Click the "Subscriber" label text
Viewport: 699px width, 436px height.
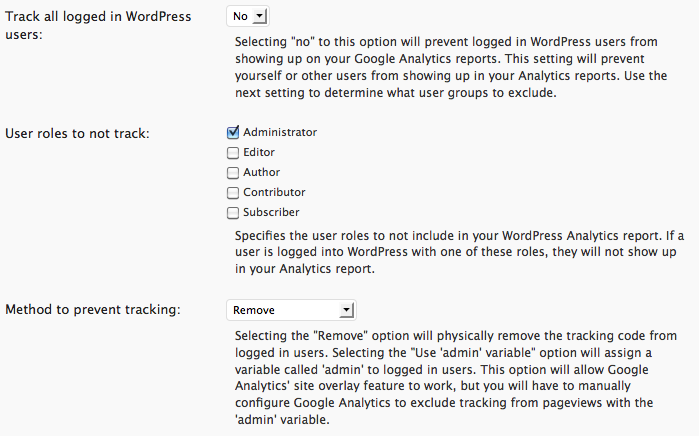click(271, 212)
